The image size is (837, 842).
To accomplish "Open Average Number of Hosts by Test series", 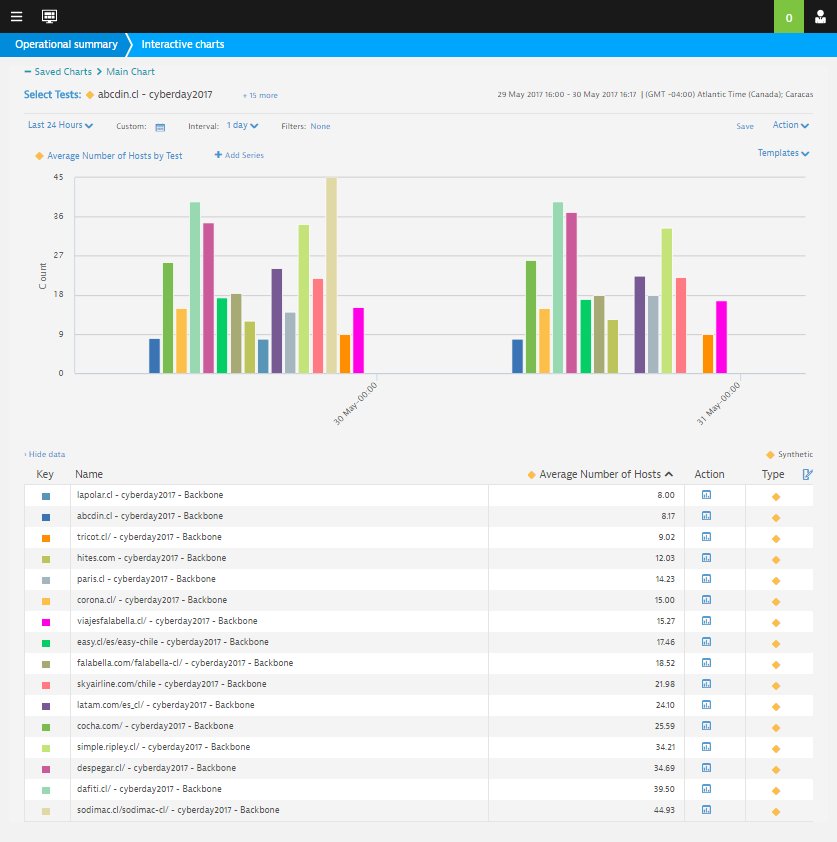I will pos(109,156).
